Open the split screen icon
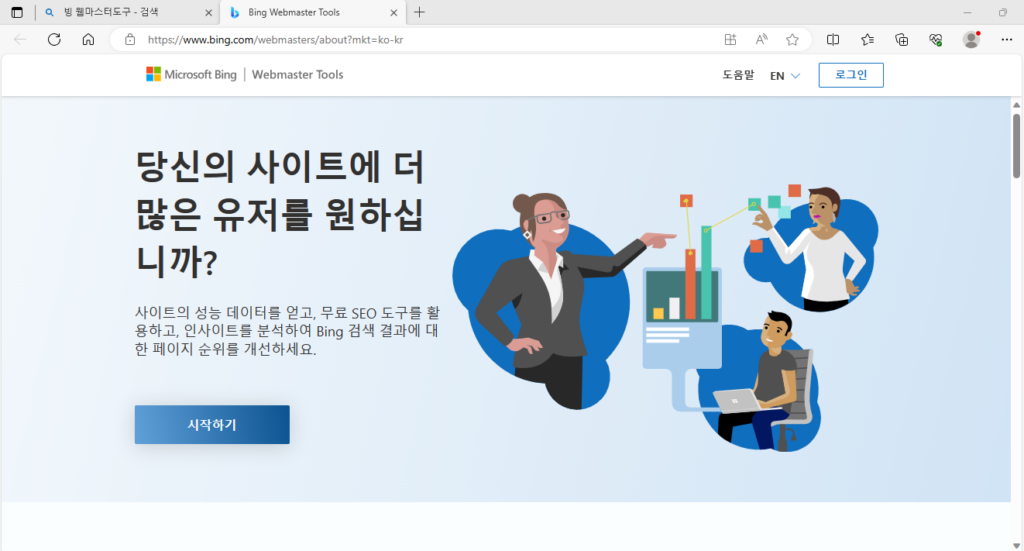The height and width of the screenshot is (551, 1024). tap(833, 40)
